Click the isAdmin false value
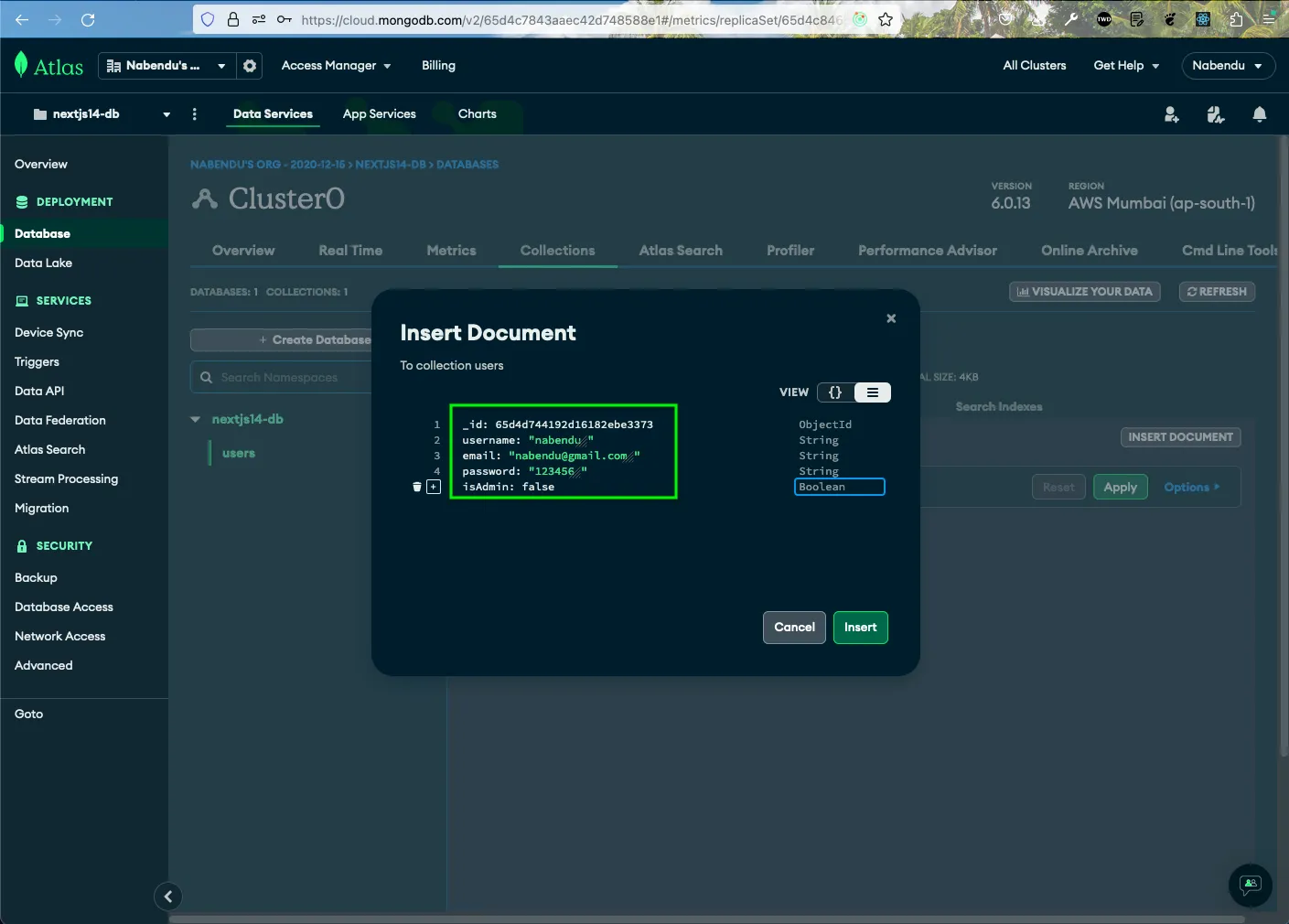 [x=538, y=487]
